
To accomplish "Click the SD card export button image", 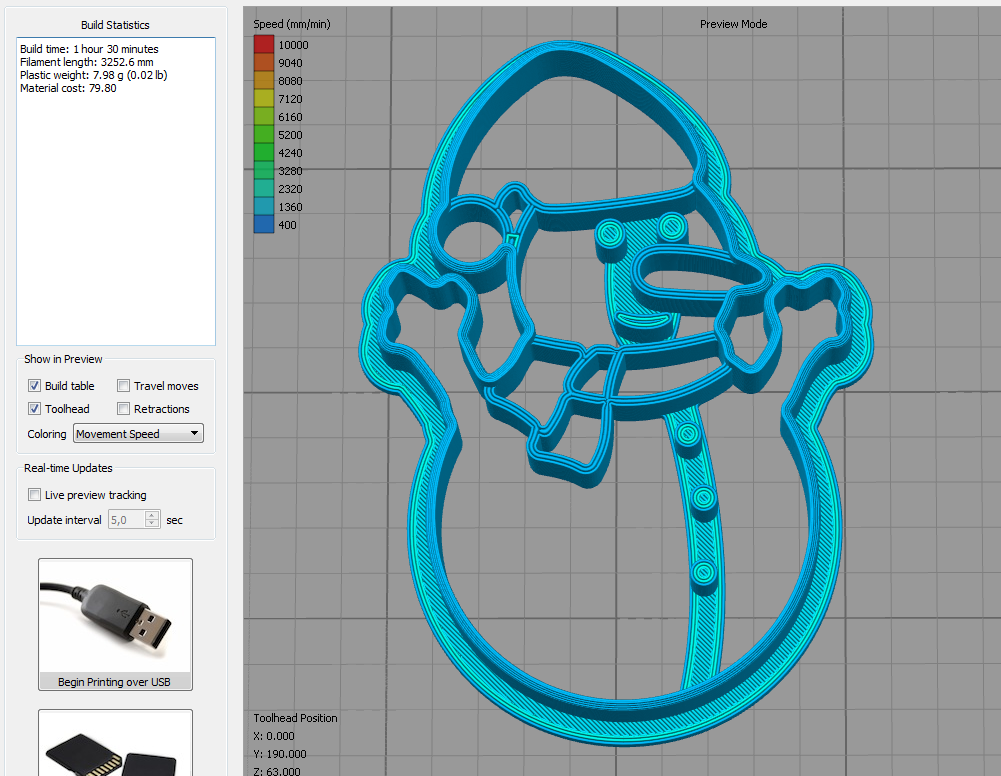I will 115,743.
